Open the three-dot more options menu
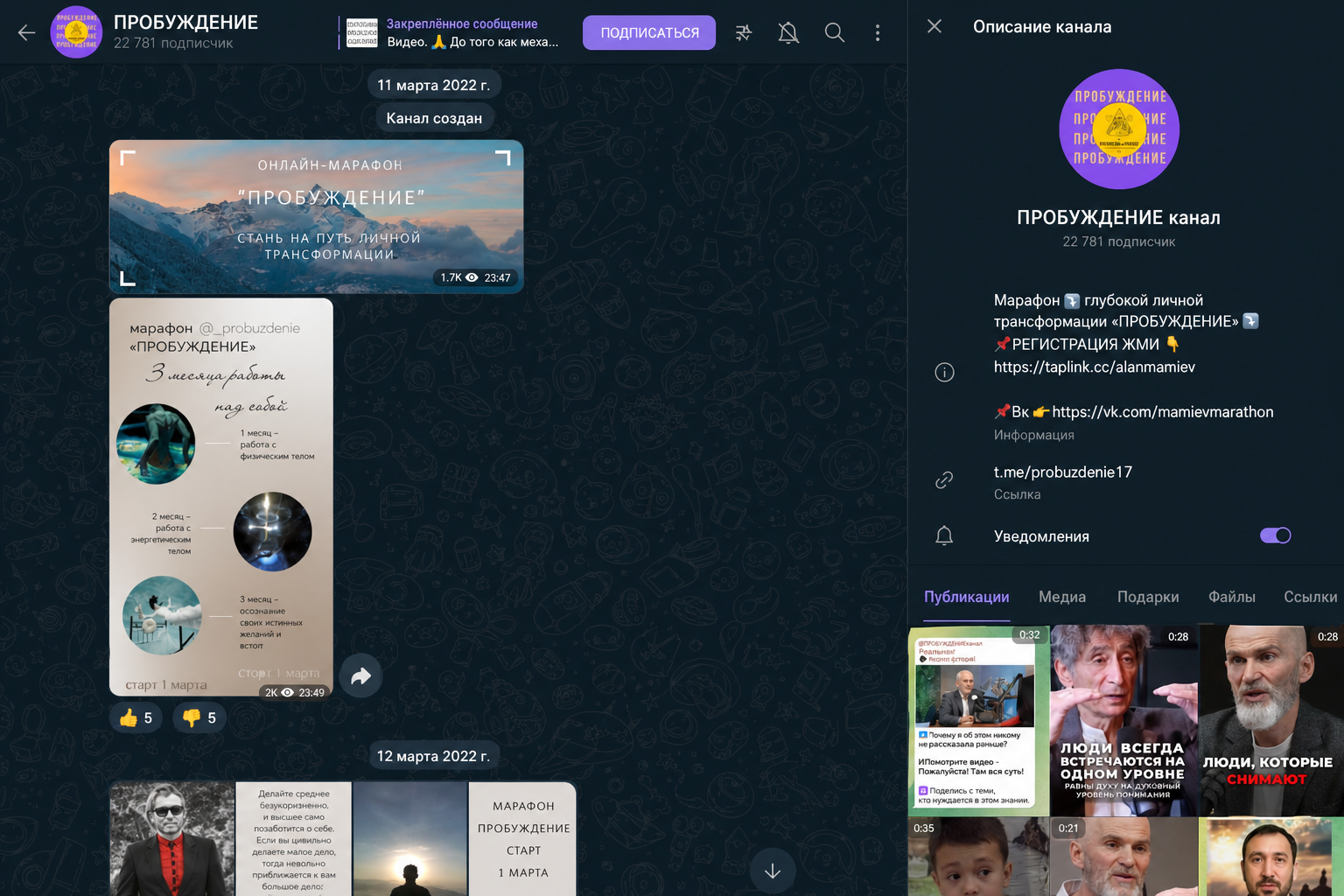The width and height of the screenshot is (1344, 896). [878, 32]
